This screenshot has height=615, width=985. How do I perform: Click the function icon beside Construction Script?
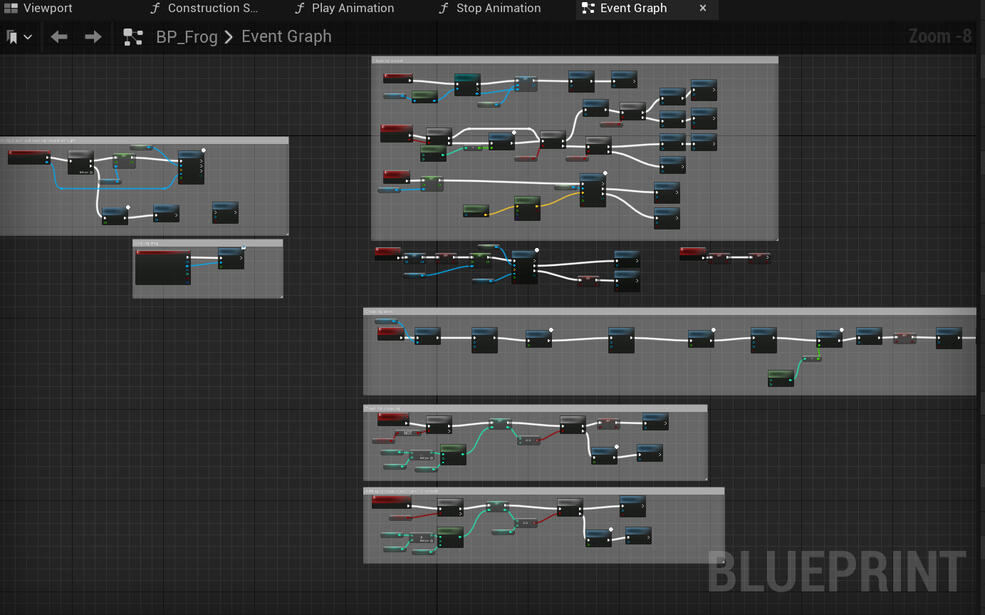pyautogui.click(x=154, y=8)
